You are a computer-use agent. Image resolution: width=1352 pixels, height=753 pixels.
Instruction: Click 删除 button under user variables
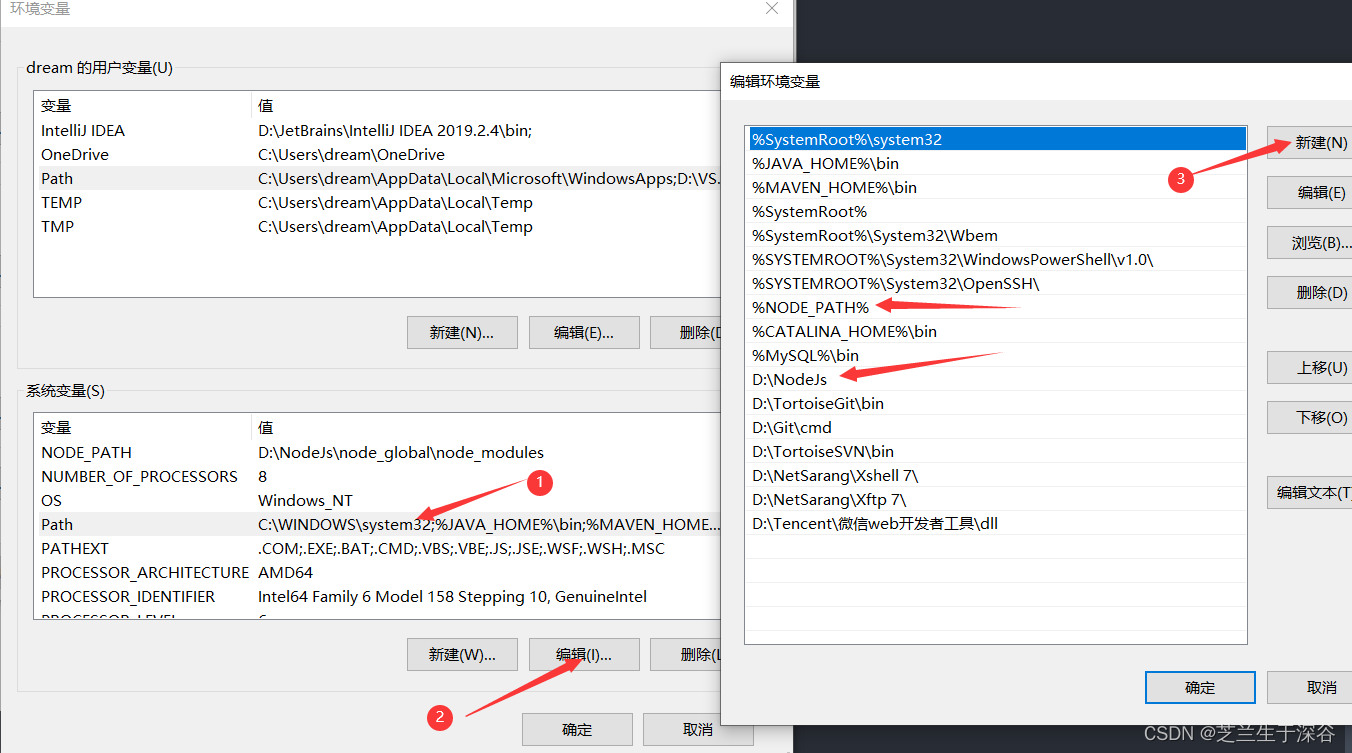tap(686, 333)
